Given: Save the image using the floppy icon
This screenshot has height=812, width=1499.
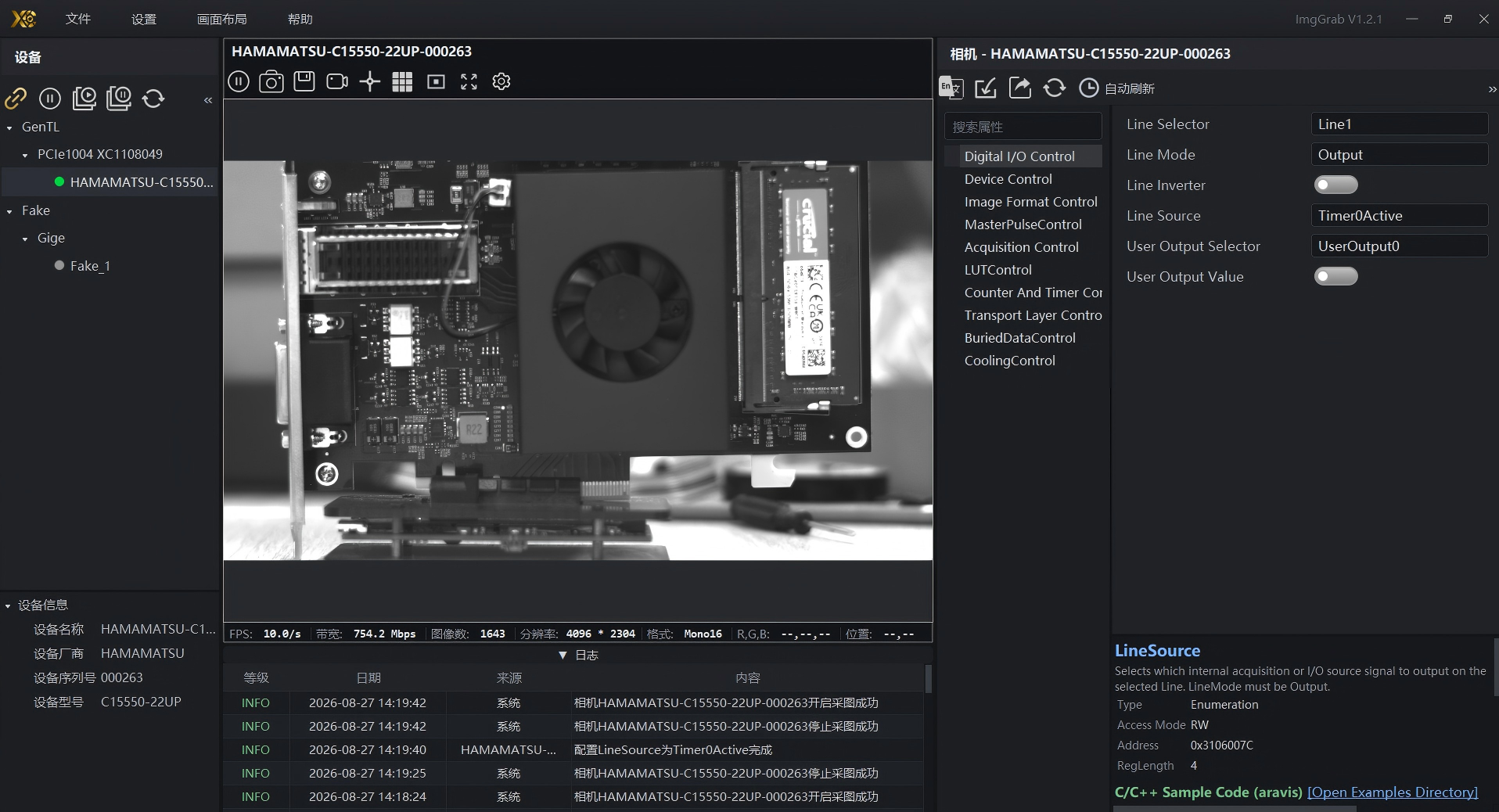Looking at the screenshot, I should click(304, 81).
